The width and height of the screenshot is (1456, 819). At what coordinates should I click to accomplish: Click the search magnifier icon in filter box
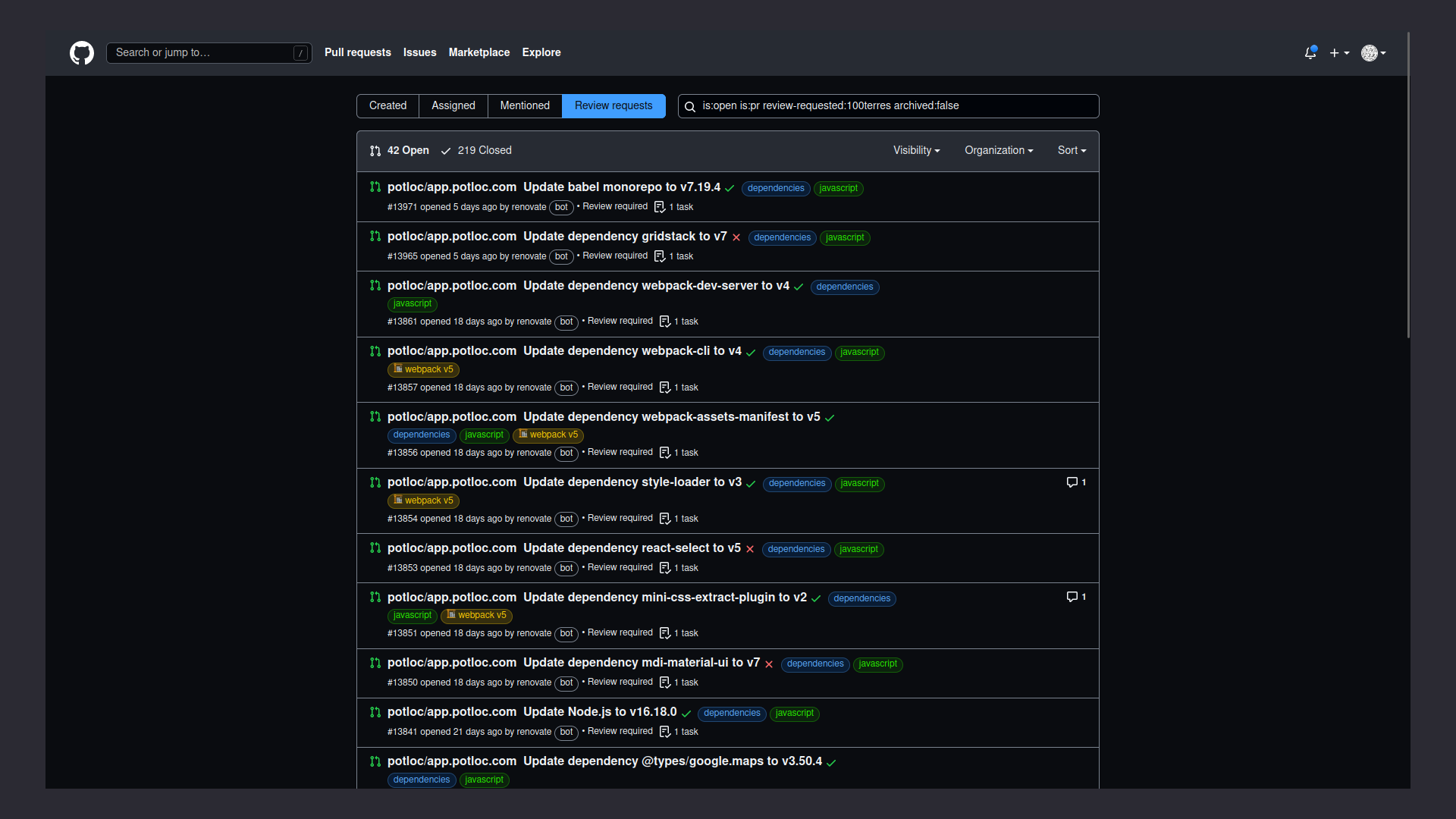coord(690,107)
